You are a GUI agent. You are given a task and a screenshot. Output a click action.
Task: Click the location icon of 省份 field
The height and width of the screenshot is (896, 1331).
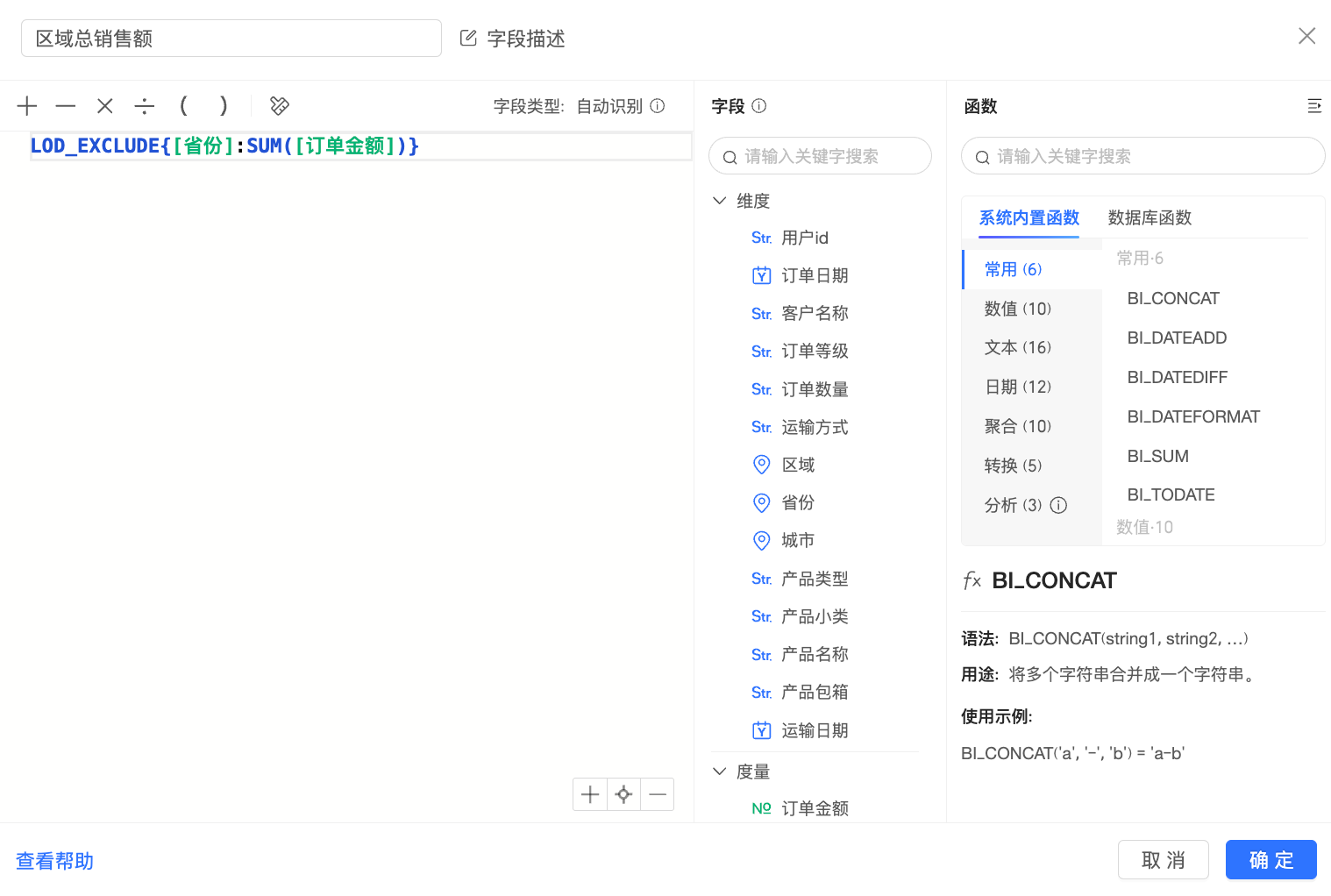coord(762,502)
